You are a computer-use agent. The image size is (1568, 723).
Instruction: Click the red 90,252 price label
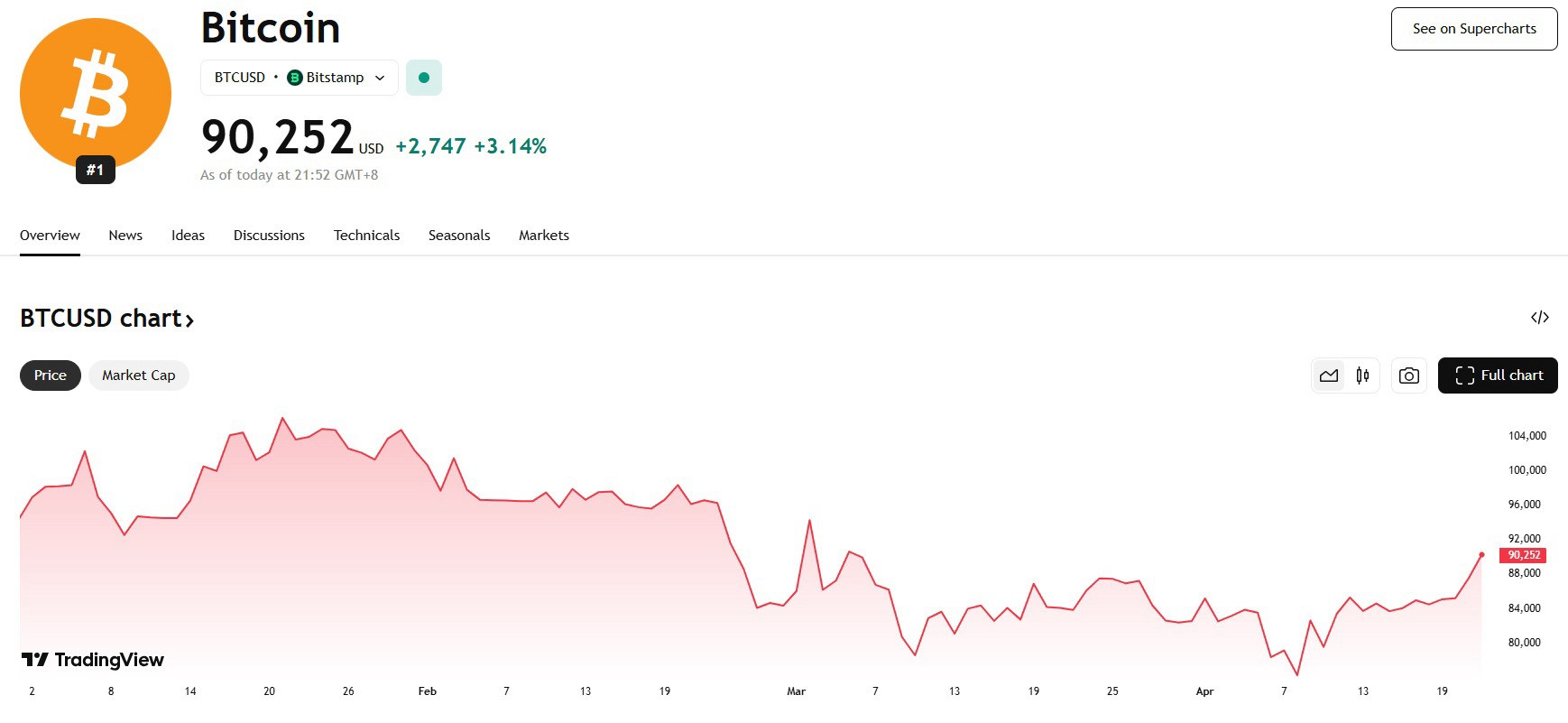[x=1523, y=555]
